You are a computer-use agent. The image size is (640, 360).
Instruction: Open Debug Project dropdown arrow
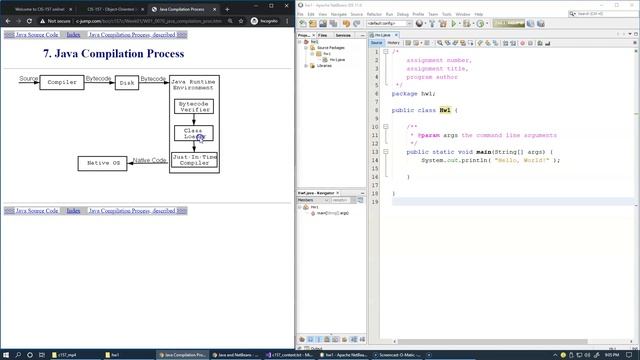tap(473, 24)
